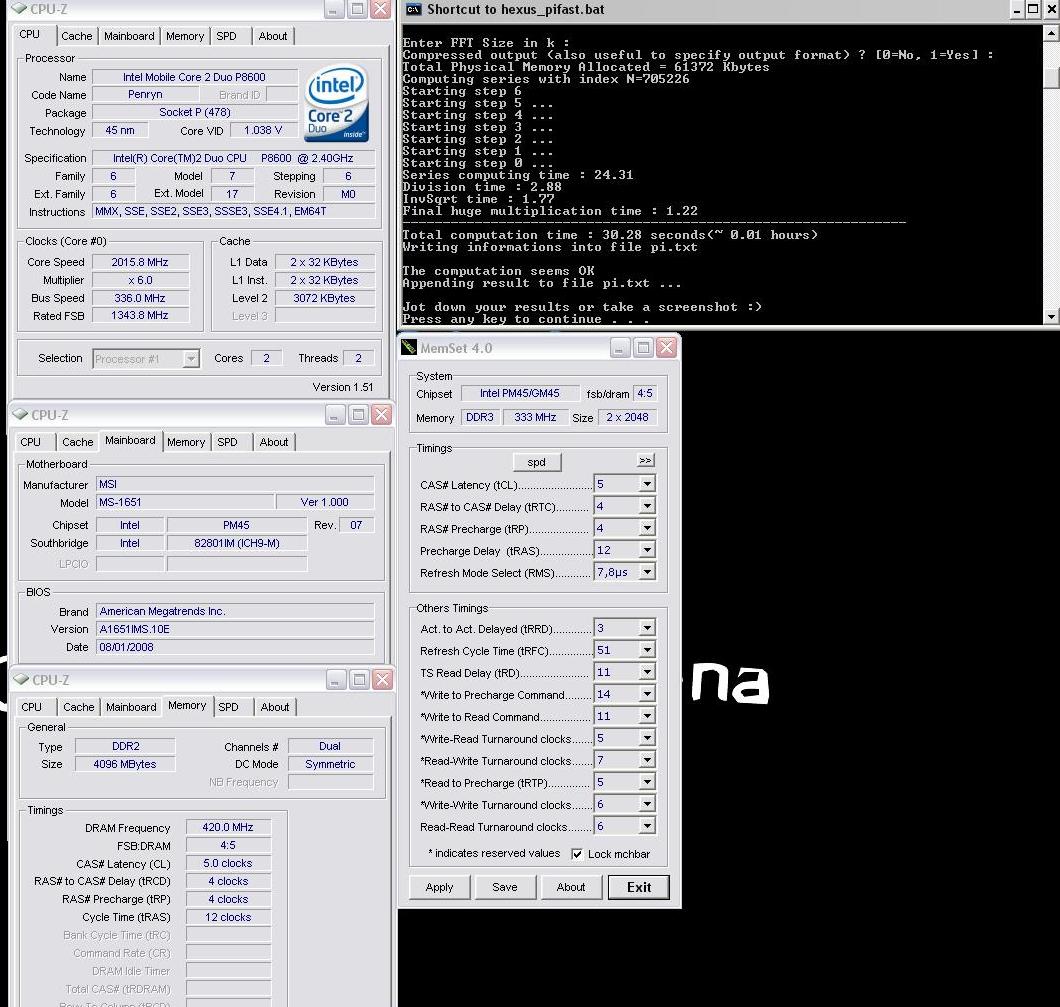This screenshot has height=1007, width=1060.
Task: Open the TS Read Delay (tRD) dropdown
Action: coord(647,672)
